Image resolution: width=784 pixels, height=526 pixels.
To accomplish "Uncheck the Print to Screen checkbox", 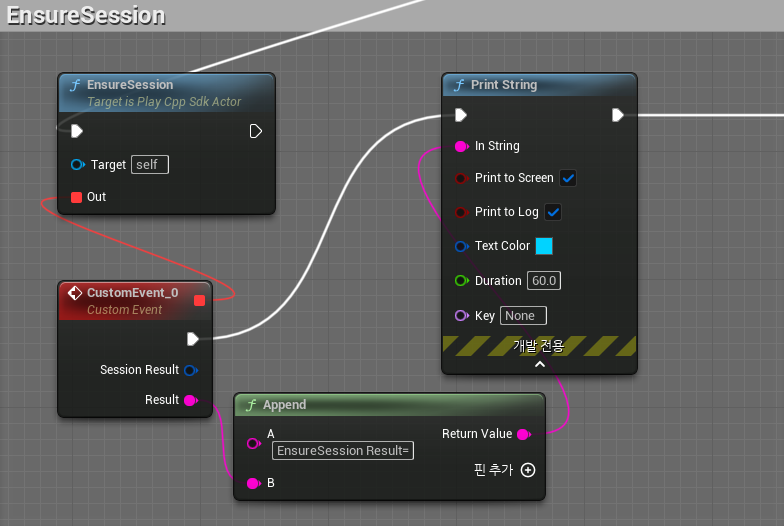I will (568, 178).
